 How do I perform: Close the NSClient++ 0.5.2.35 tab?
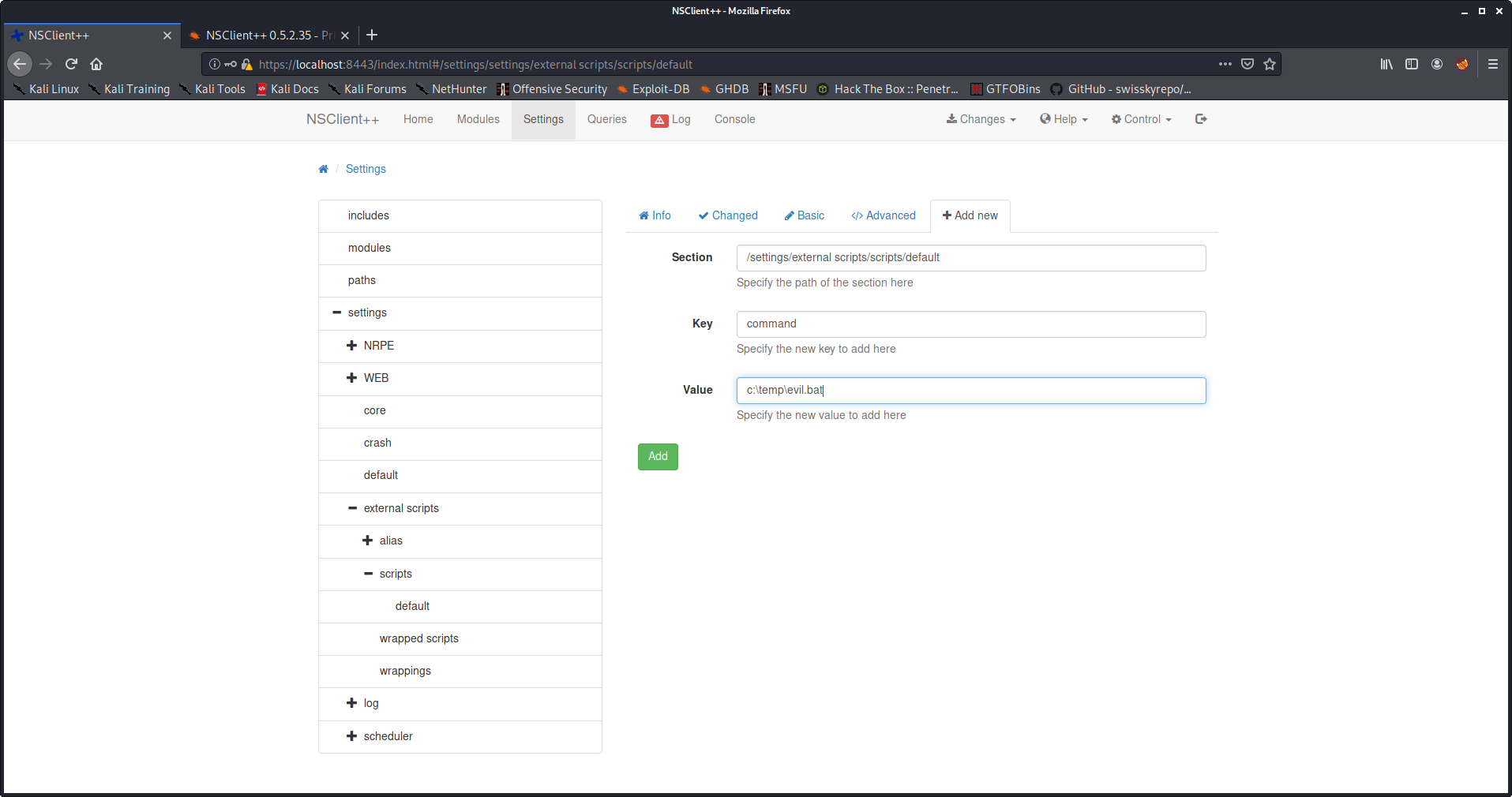345,36
